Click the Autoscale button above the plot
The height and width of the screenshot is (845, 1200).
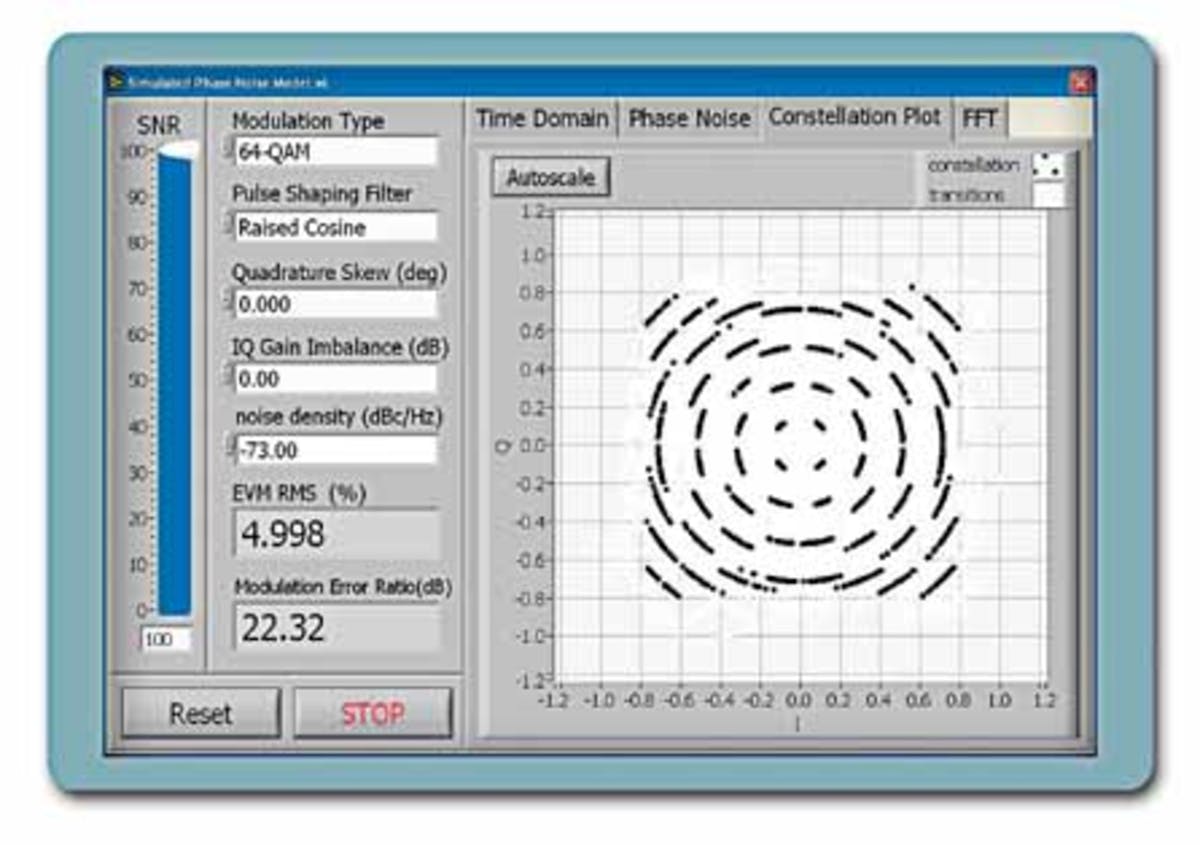[x=548, y=176]
